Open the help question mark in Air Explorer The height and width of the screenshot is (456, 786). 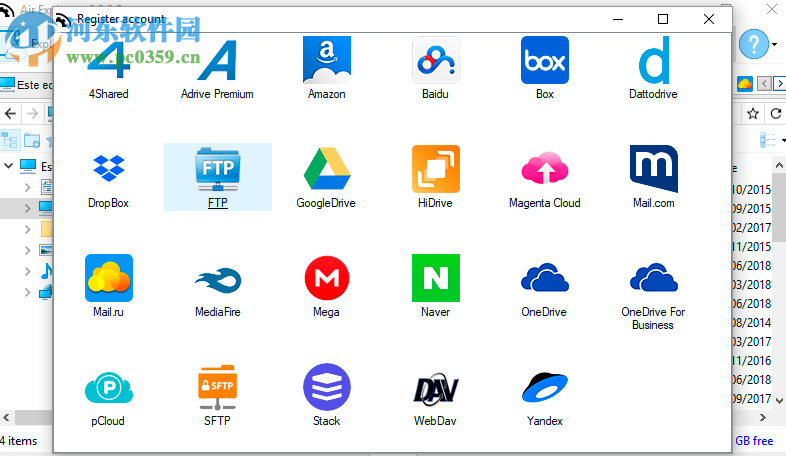[753, 44]
